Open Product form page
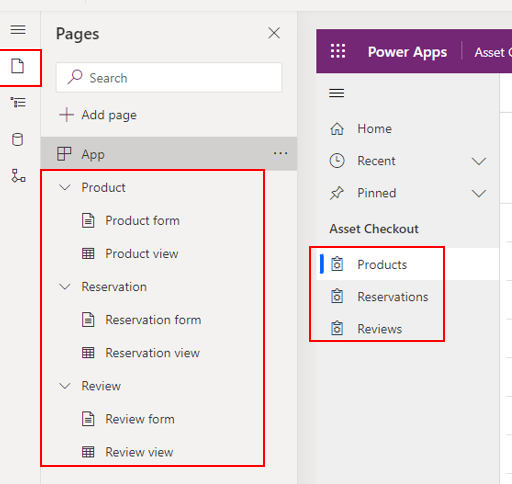The height and width of the screenshot is (484, 512). 142,220
